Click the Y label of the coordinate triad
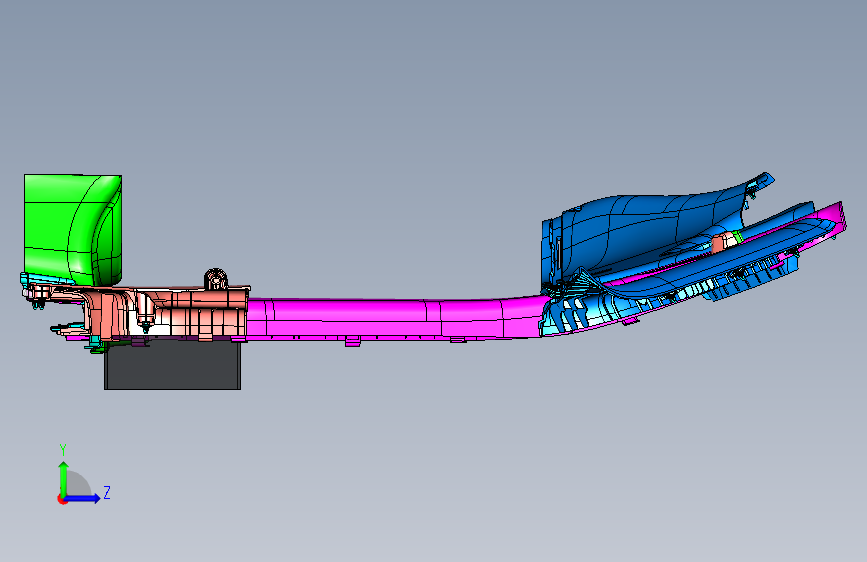 tap(63, 450)
